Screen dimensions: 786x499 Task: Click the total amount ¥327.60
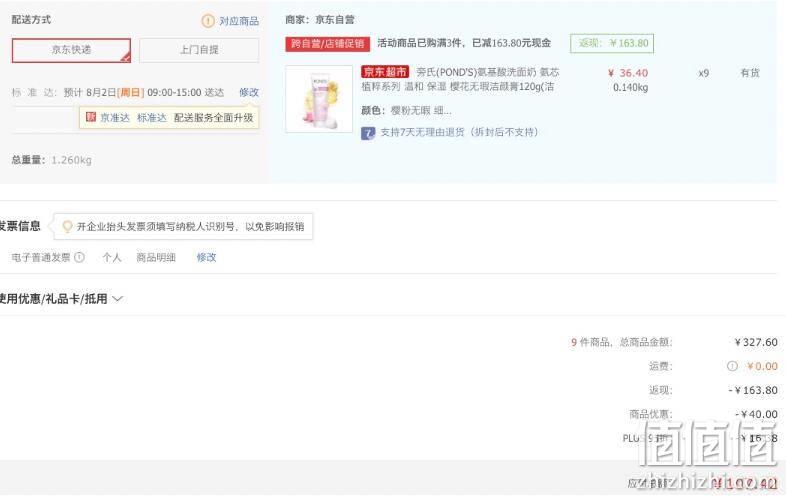click(x=756, y=343)
